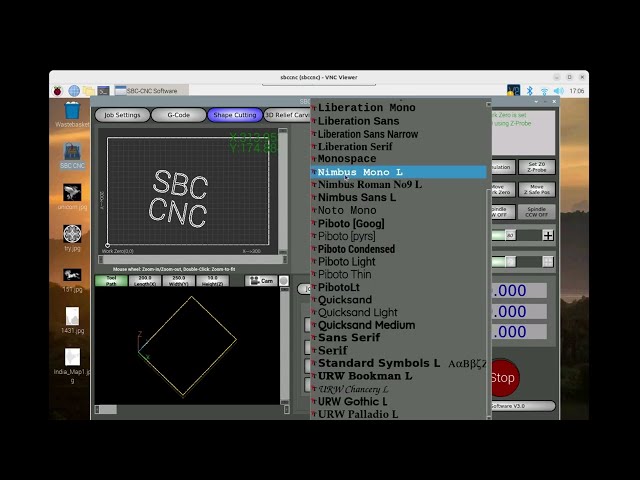Open the Job Settings tab
Viewport: 640px width, 480px height.
point(122,115)
